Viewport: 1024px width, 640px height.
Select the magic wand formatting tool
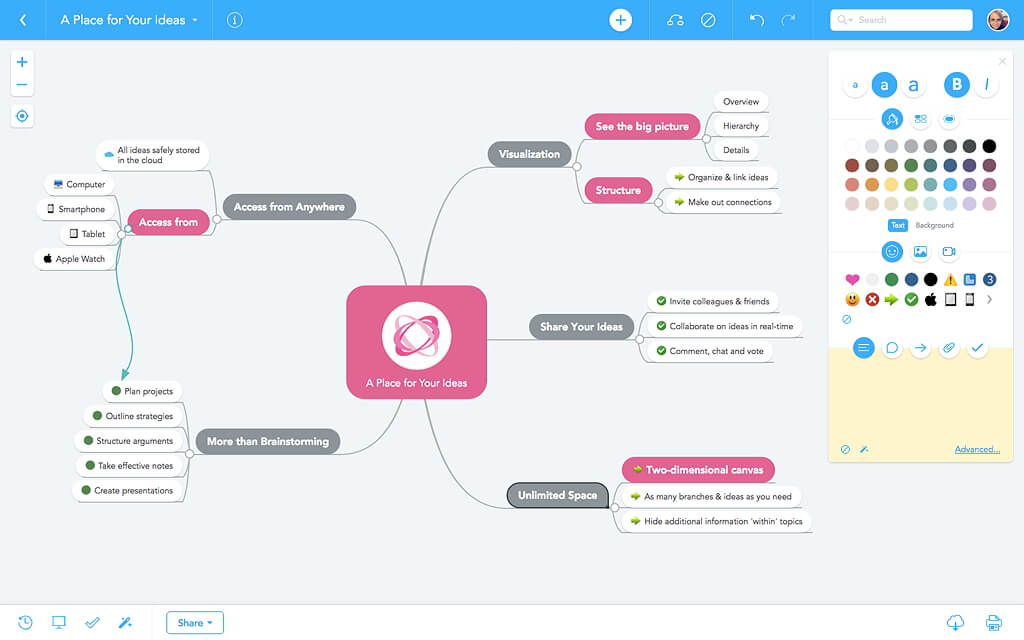[x=125, y=622]
